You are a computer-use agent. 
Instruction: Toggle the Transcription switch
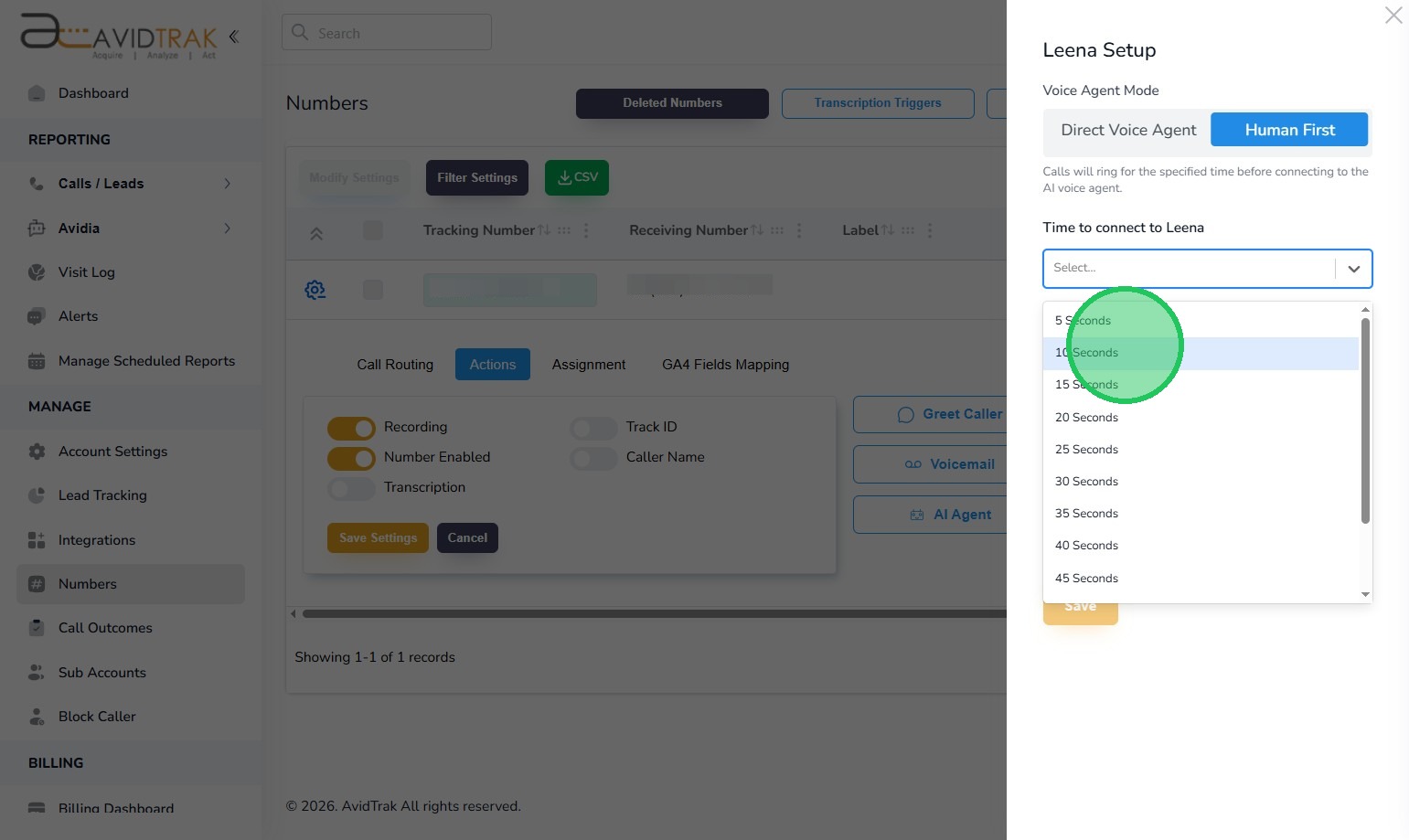[351, 488]
